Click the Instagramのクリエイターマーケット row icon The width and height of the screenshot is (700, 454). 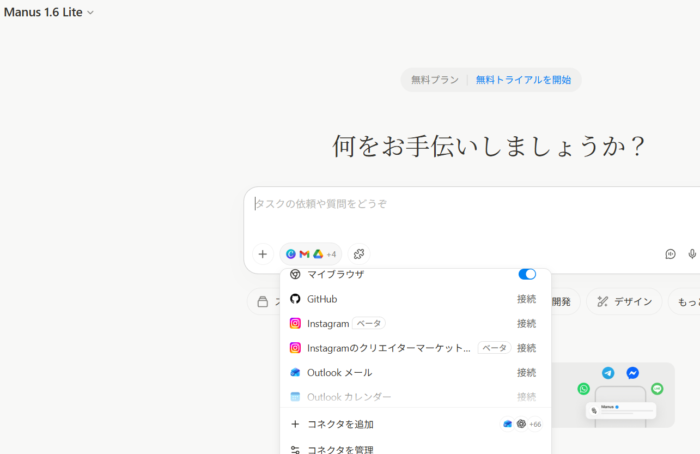point(295,348)
